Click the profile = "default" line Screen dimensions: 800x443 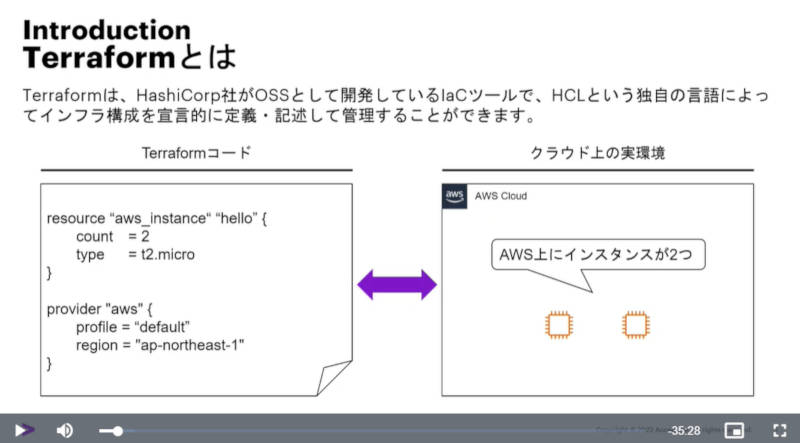click(x=133, y=327)
